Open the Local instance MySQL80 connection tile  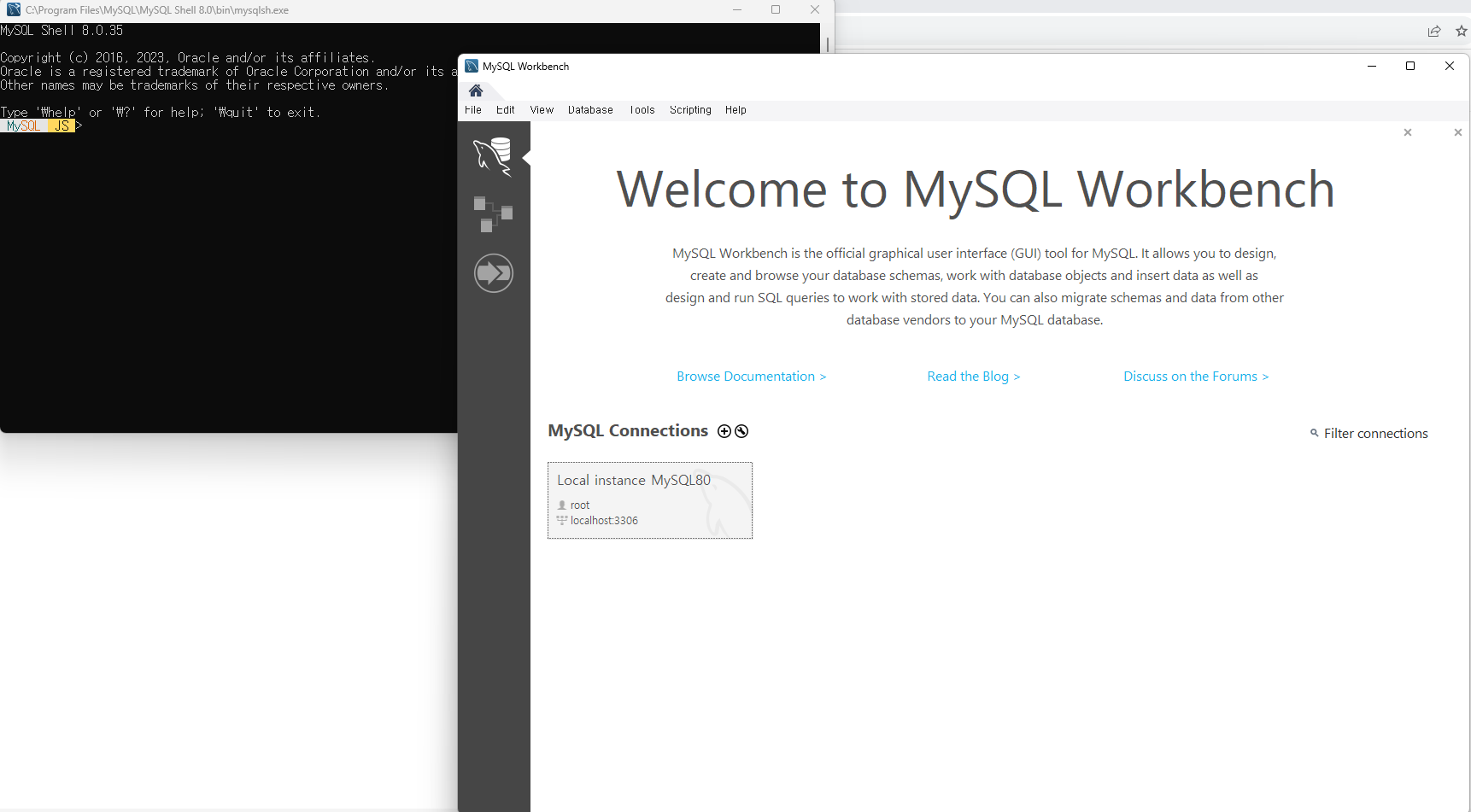[x=650, y=500]
